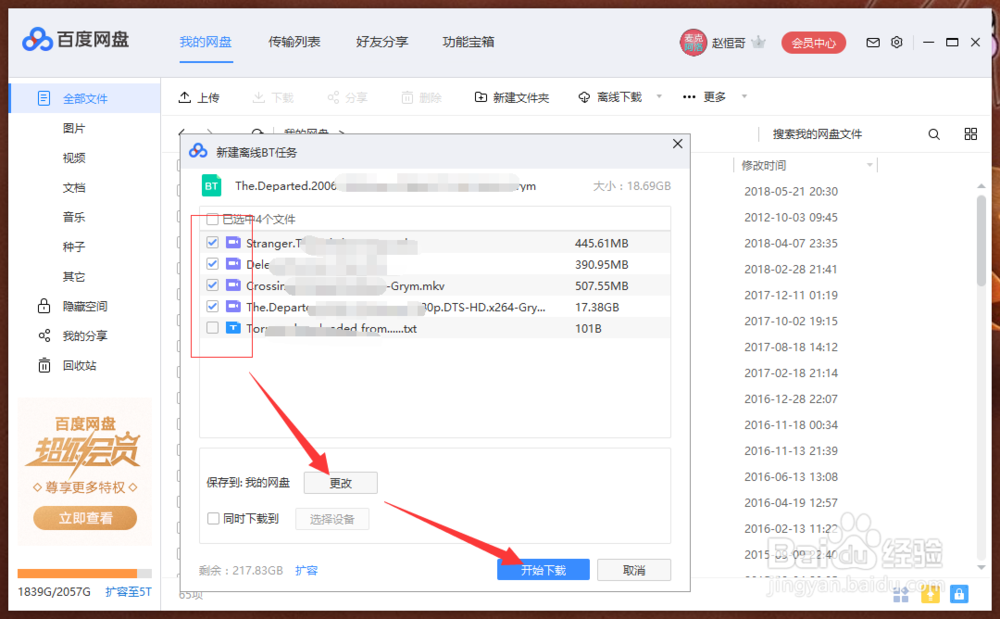Click the user avatar of 赵恒哥

(x=693, y=43)
